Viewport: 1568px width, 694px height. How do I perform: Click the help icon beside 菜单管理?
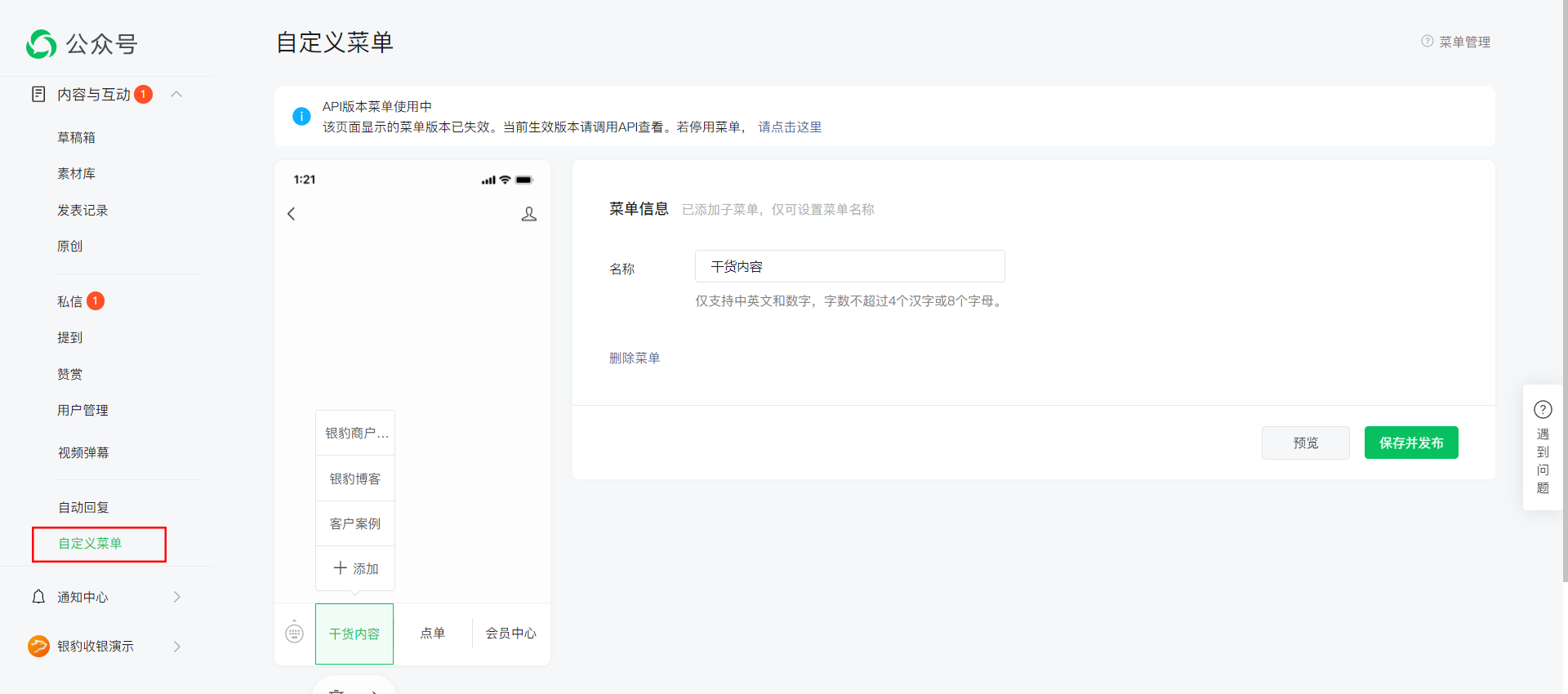coord(1427,42)
